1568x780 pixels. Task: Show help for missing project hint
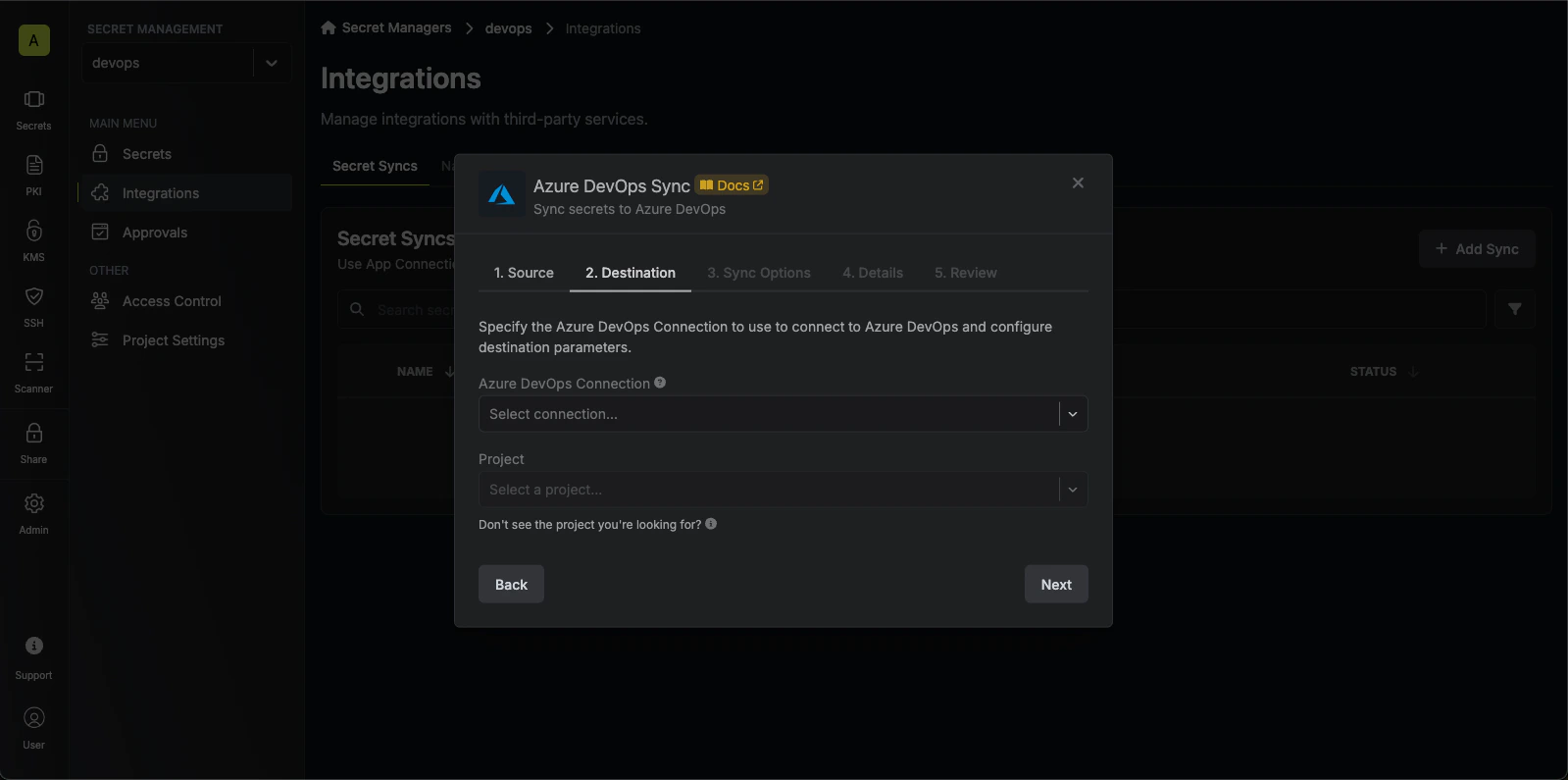click(x=711, y=524)
